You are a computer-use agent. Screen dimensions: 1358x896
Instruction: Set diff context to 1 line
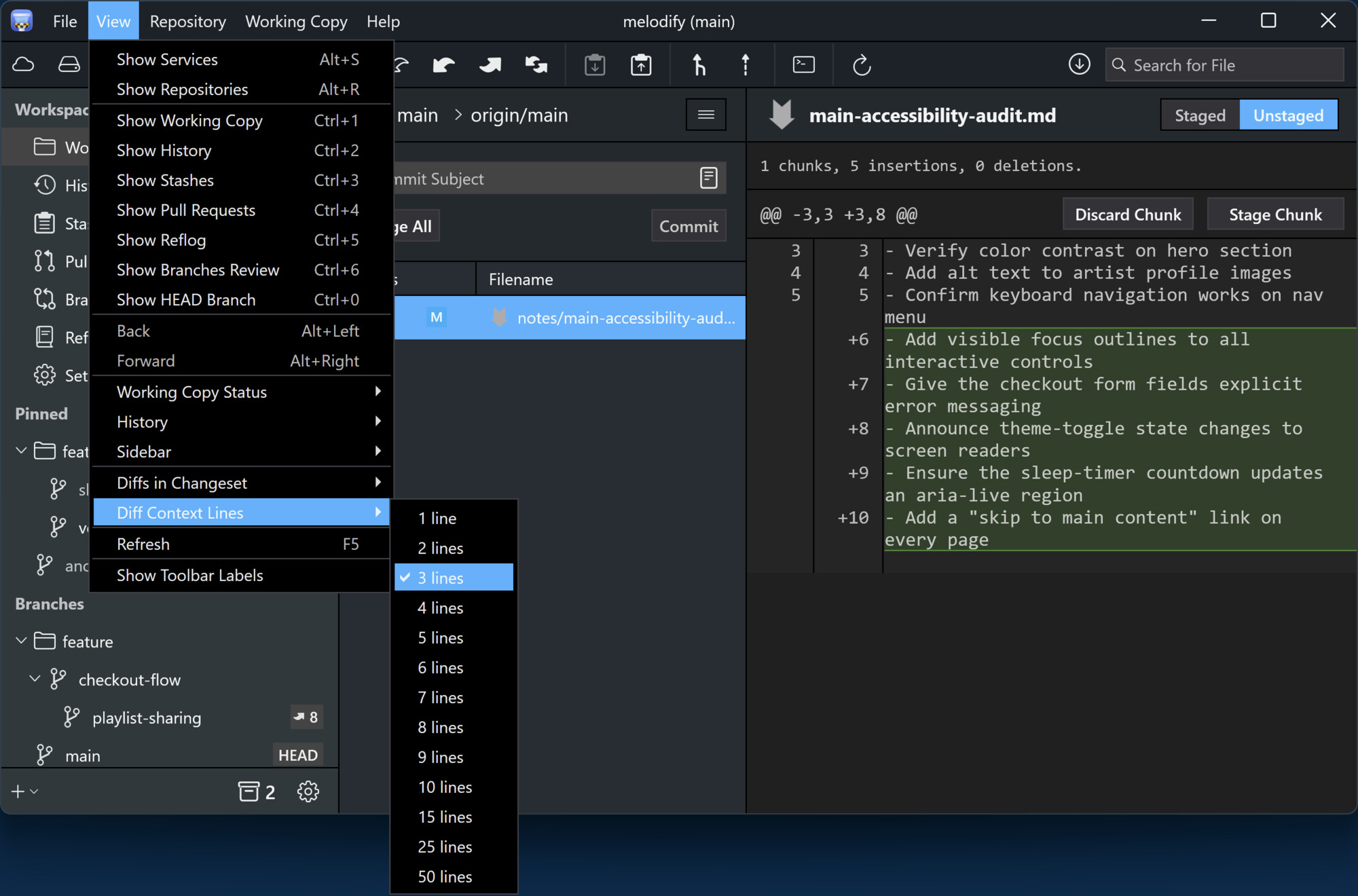point(454,518)
